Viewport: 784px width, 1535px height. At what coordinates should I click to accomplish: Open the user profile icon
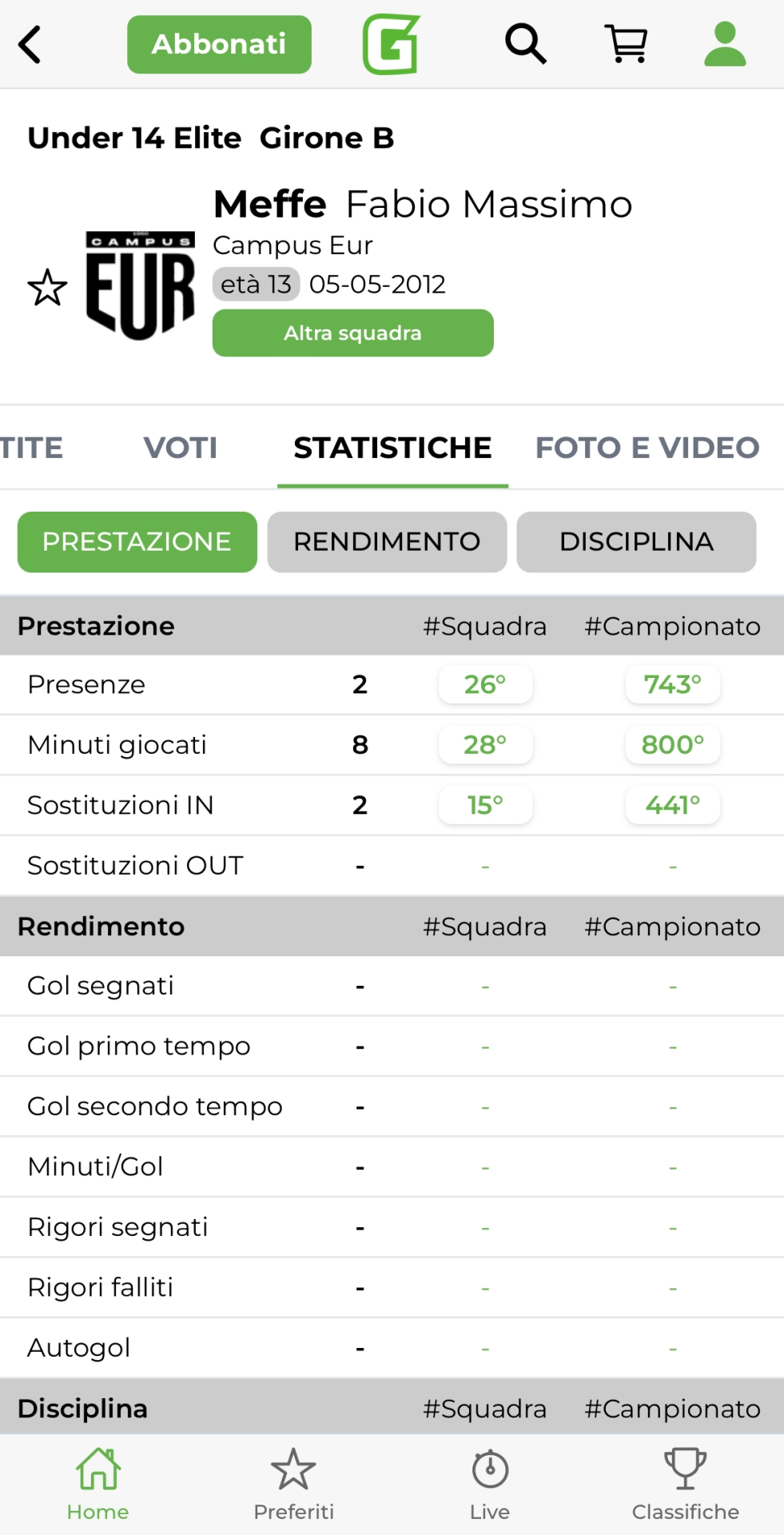point(725,44)
